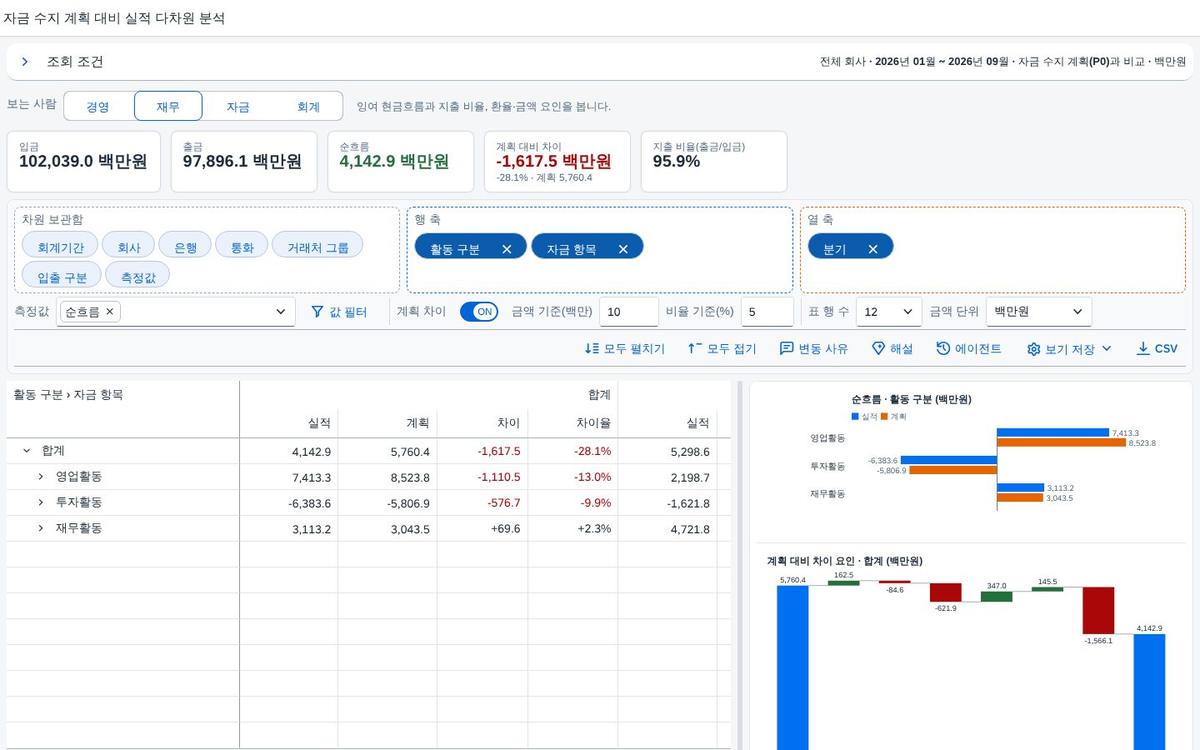Expand all rows with 모두 펼치기
The height and width of the screenshot is (750, 1200).
(x=625, y=349)
